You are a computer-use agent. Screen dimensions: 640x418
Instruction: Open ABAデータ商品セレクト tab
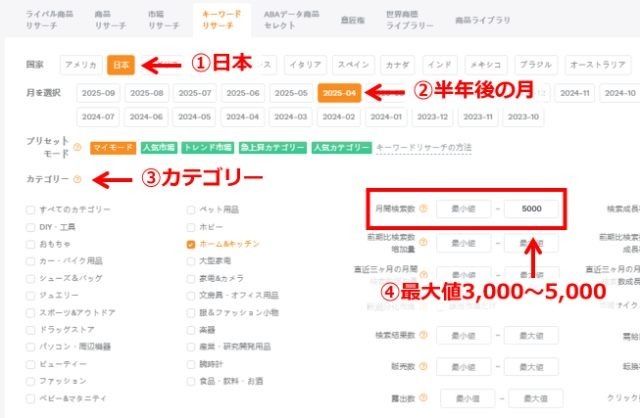[291, 20]
